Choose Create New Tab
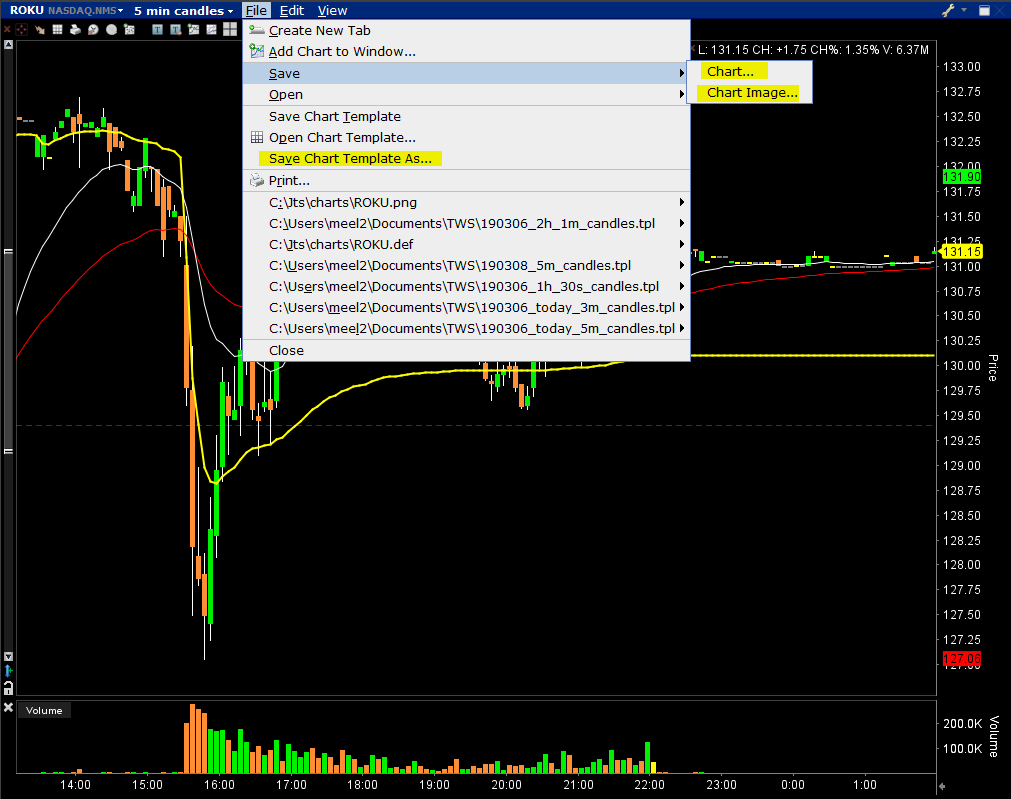The width and height of the screenshot is (1011, 799). coord(466,30)
